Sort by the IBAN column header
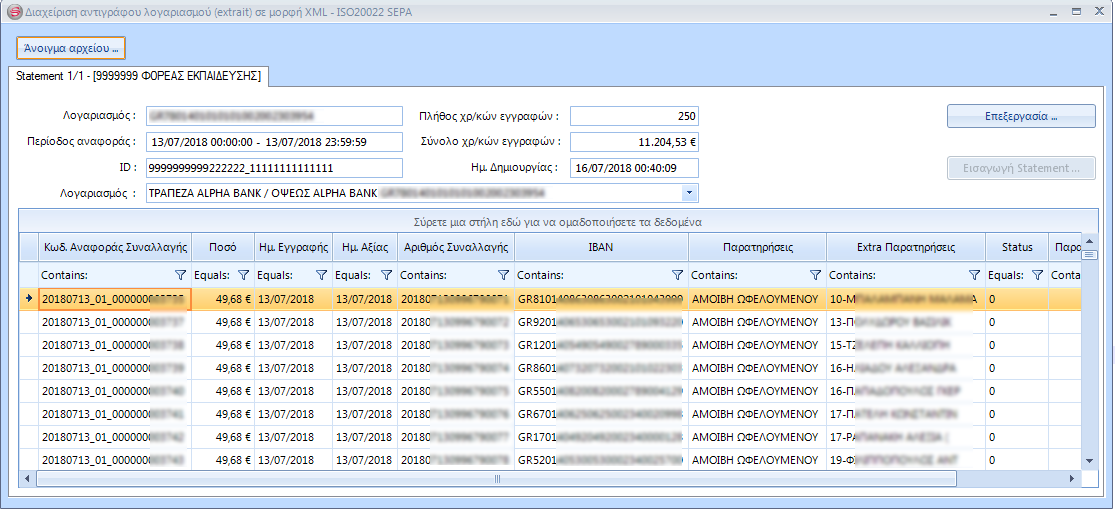The height and width of the screenshot is (509, 1115). 601,247
